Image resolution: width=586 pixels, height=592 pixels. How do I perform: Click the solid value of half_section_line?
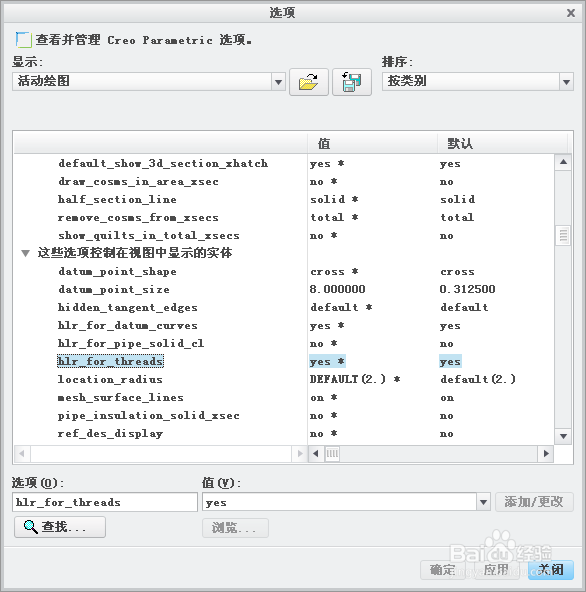pyautogui.click(x=334, y=199)
